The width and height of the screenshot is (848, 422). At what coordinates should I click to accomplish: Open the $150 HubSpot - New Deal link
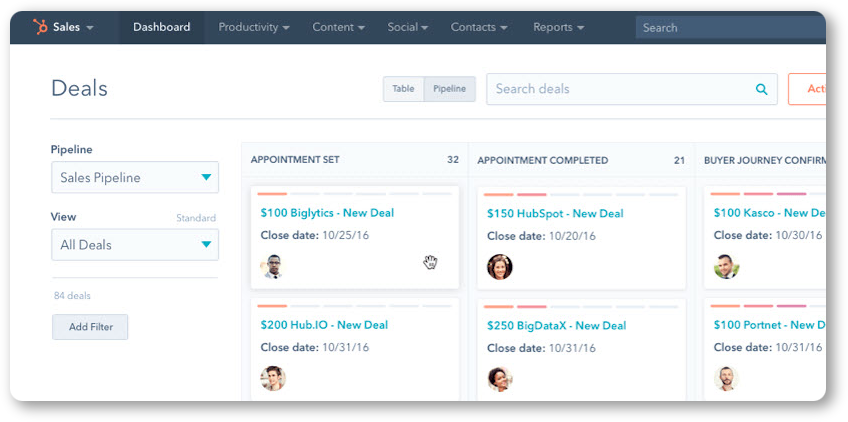coord(555,213)
